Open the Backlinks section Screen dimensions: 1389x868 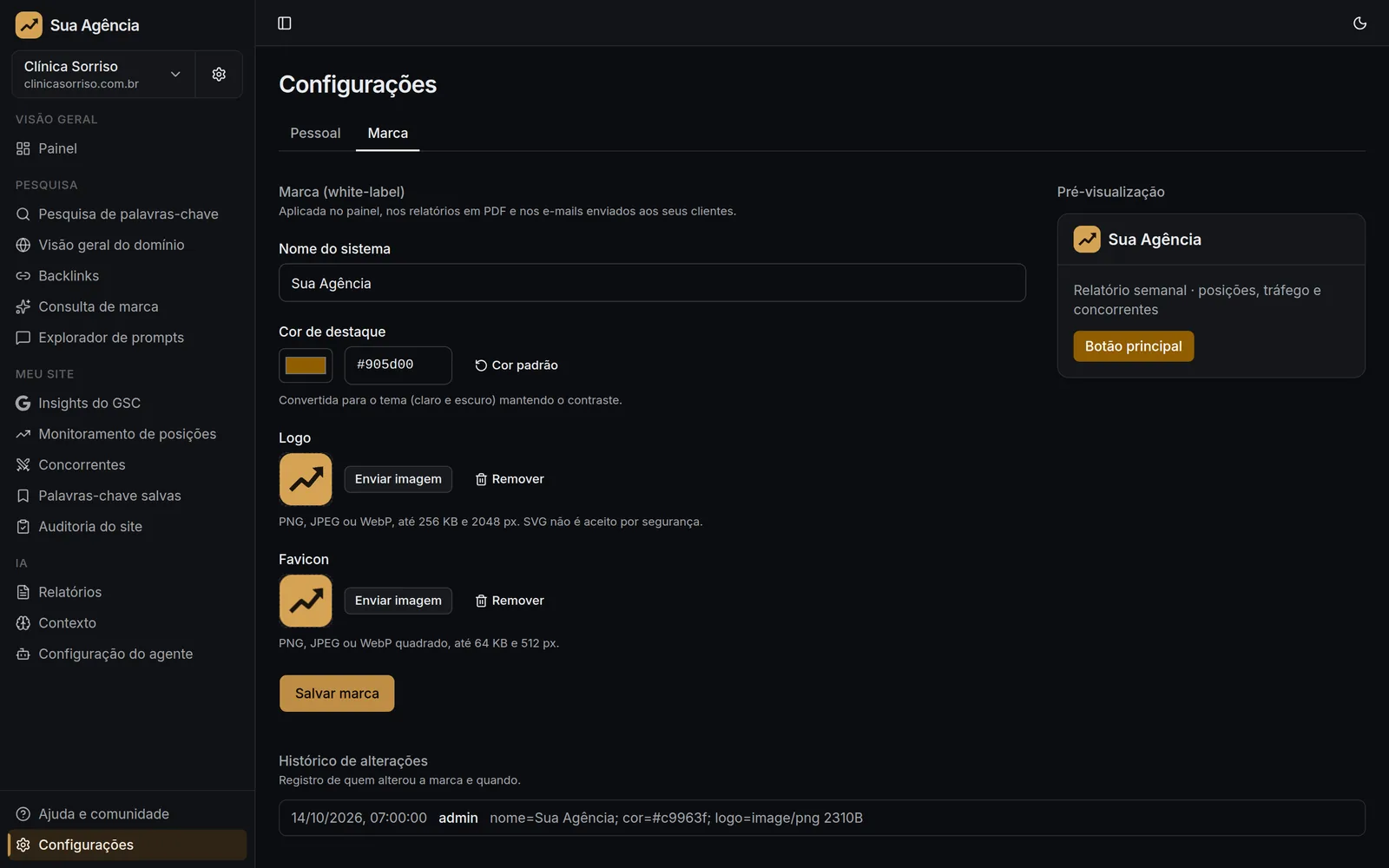coord(127,275)
